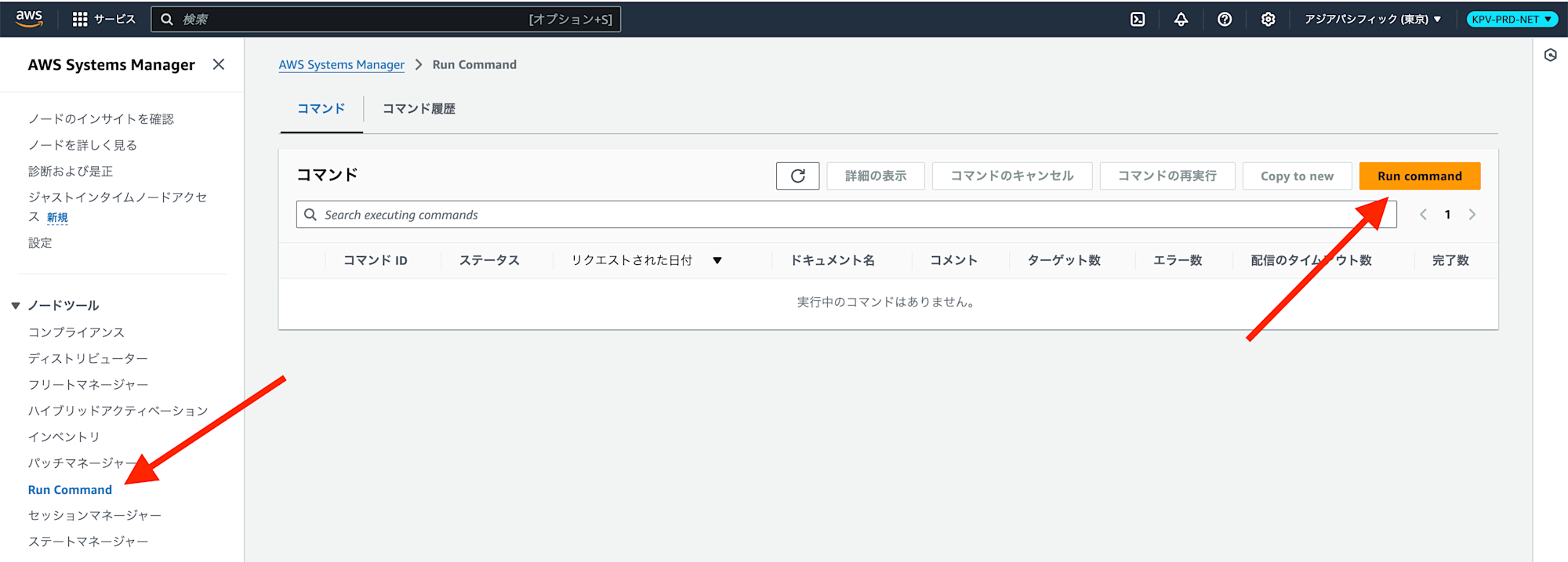Open フリートマネージャー in sidebar

pyautogui.click(x=89, y=384)
